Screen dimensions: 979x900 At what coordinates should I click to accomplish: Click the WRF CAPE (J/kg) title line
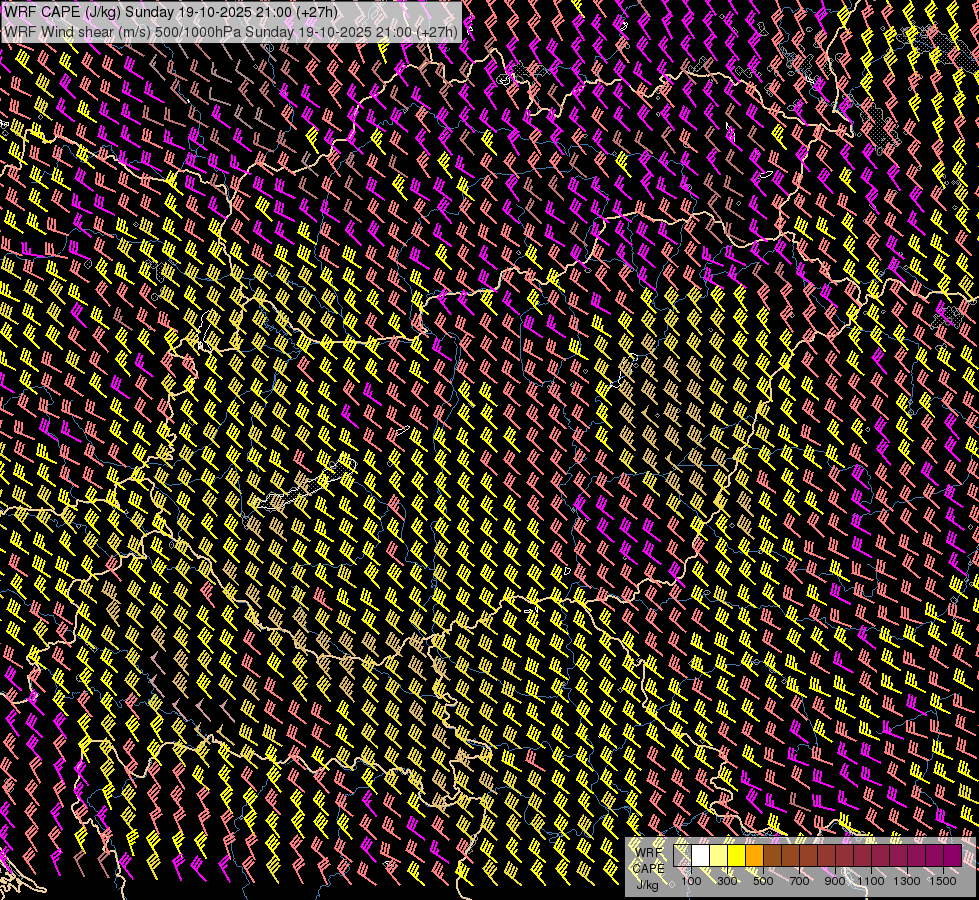171,12
